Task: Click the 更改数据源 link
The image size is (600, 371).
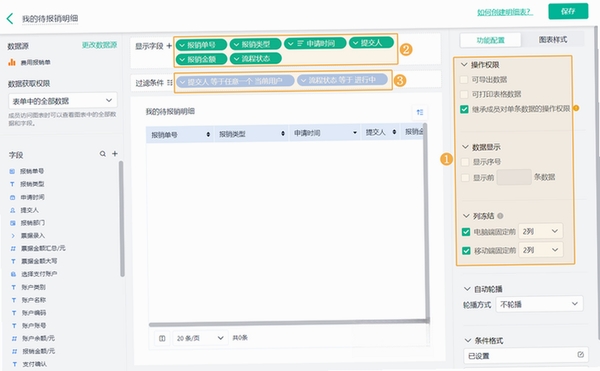Action: pyautogui.click(x=99, y=45)
